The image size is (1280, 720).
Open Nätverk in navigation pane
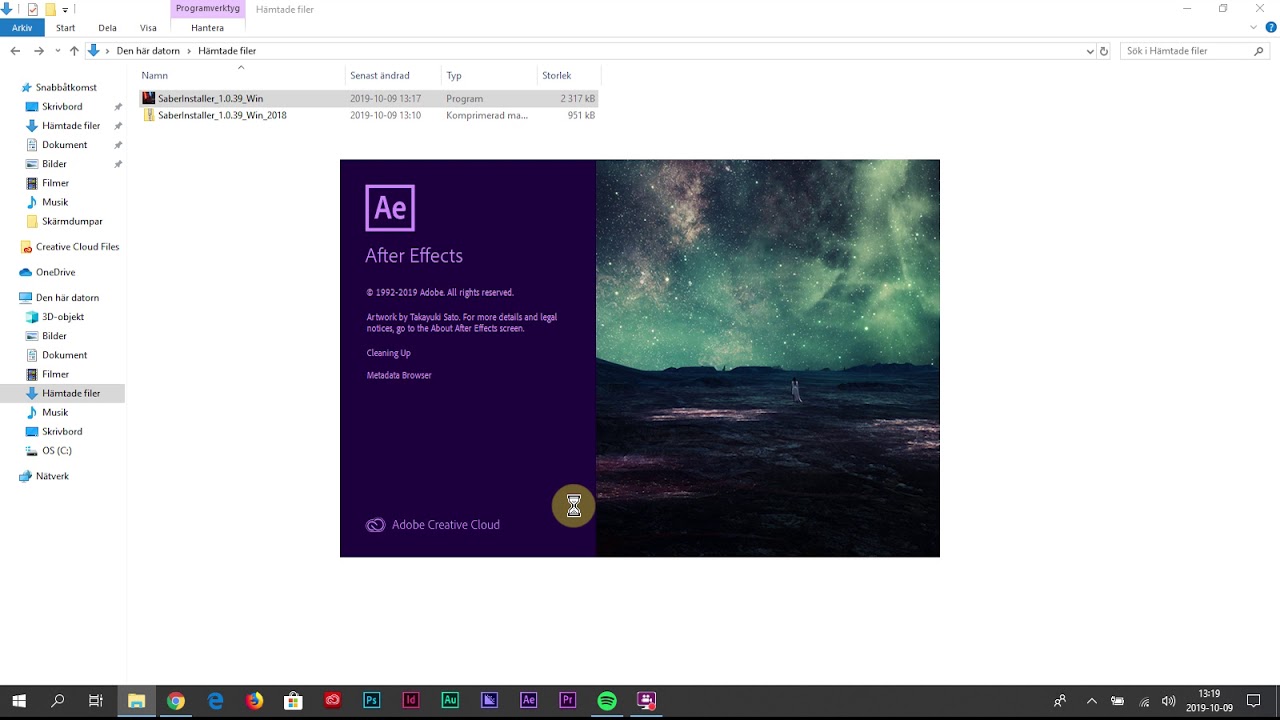(52, 477)
